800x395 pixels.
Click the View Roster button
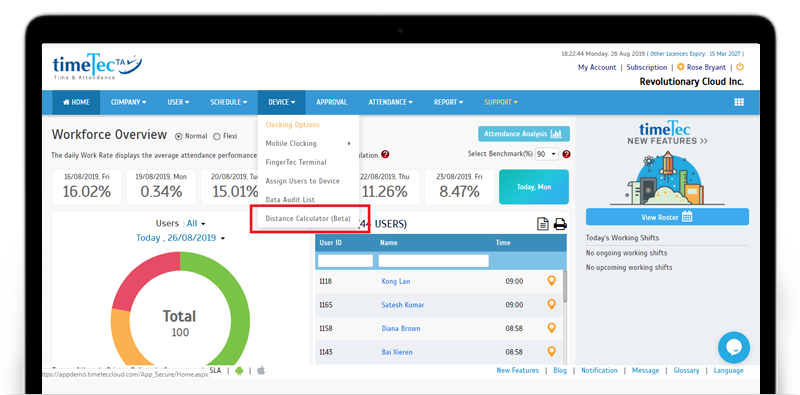pyautogui.click(x=667, y=217)
